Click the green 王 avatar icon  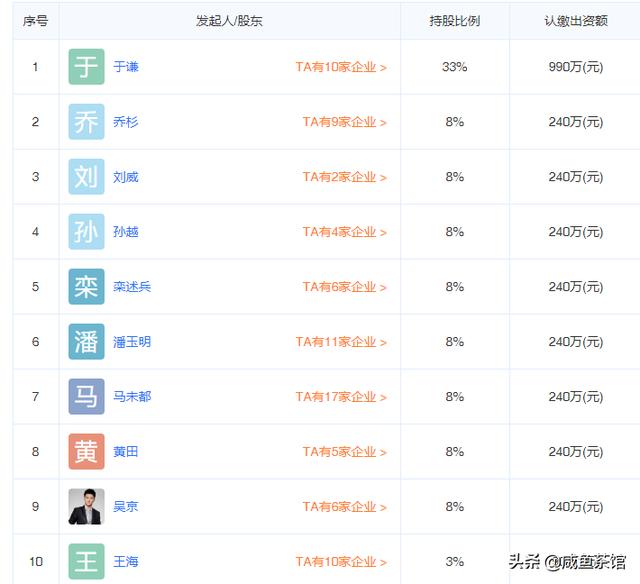pyautogui.click(x=86, y=562)
